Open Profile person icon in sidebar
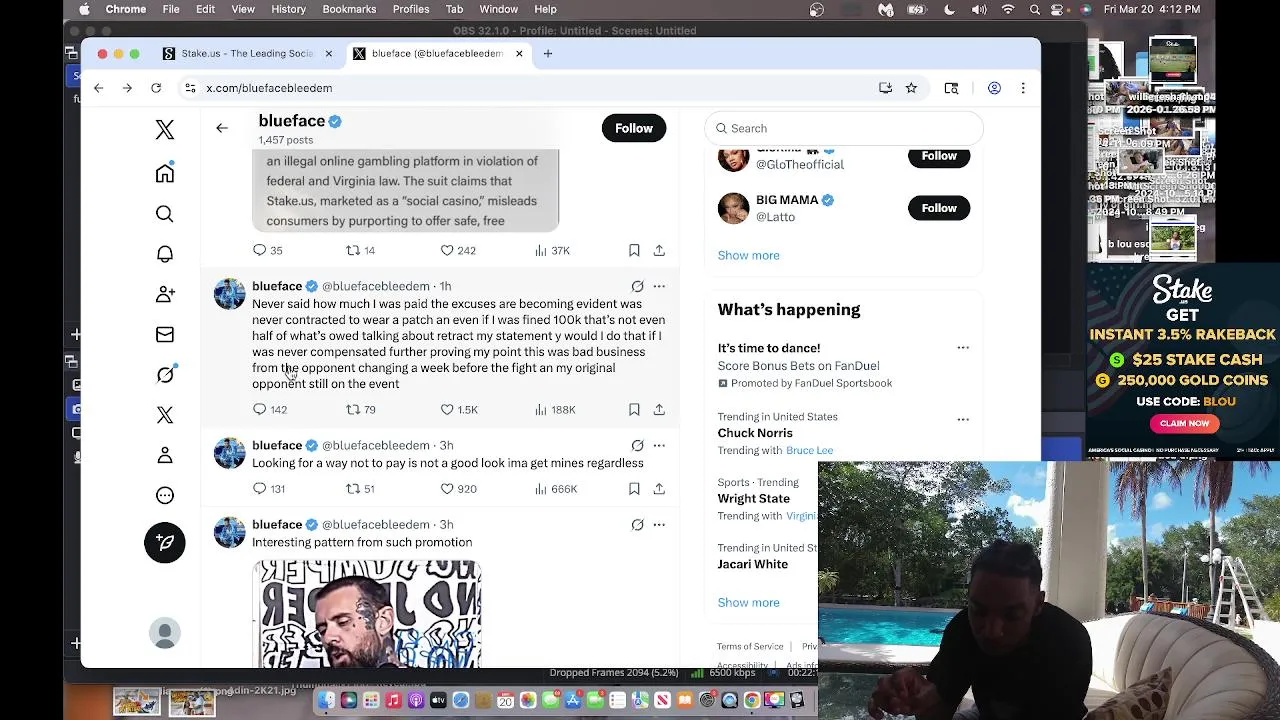 click(x=165, y=455)
